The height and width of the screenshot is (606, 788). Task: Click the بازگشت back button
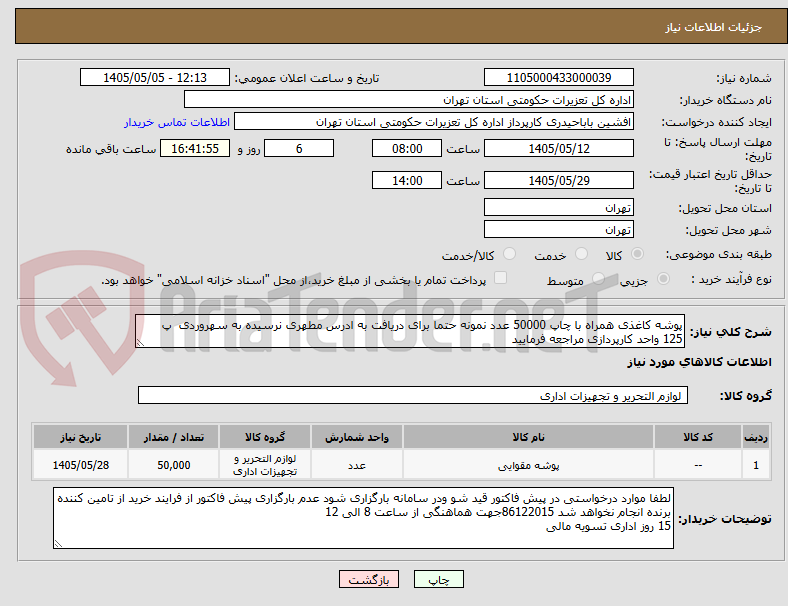[369, 579]
